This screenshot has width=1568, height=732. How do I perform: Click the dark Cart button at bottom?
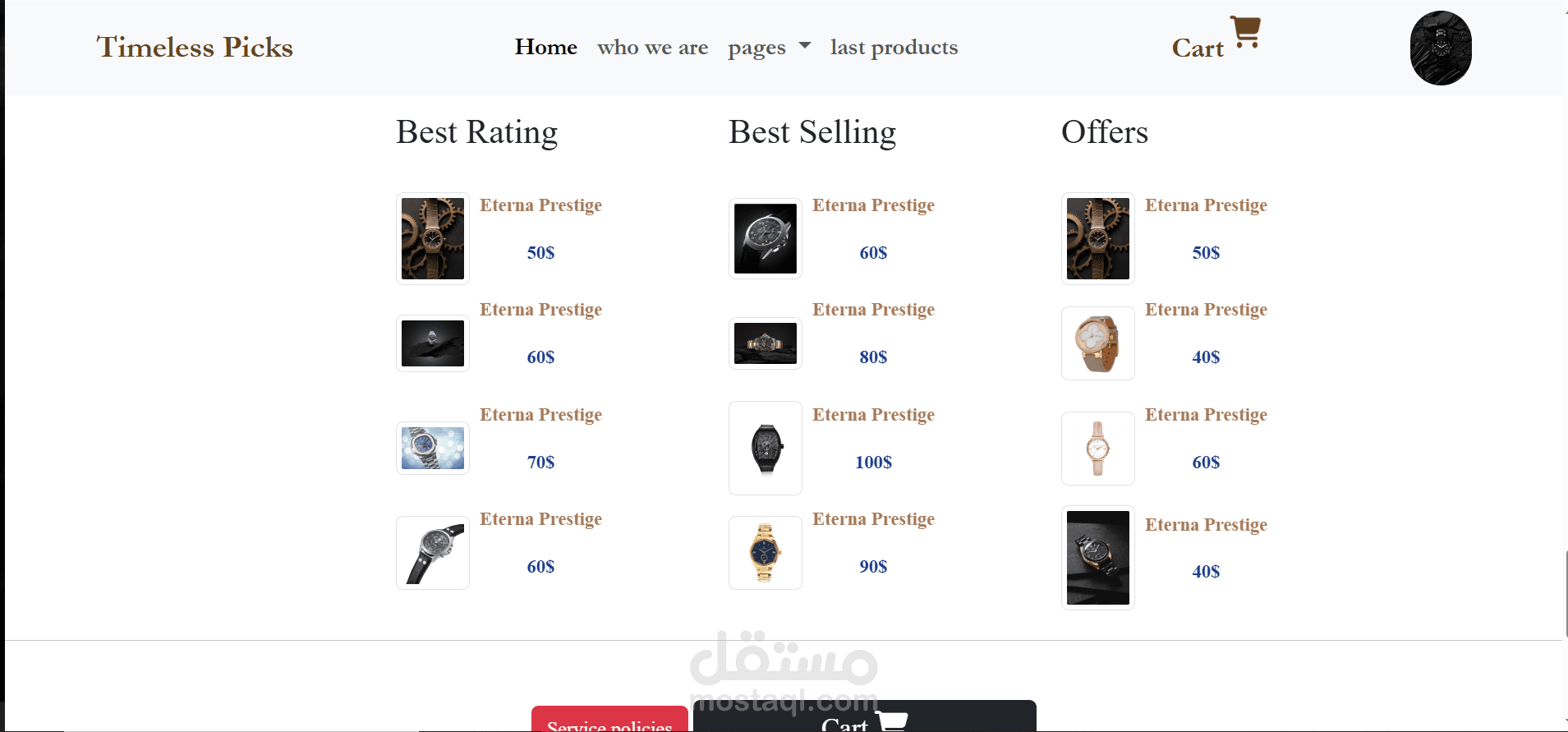pos(865,716)
